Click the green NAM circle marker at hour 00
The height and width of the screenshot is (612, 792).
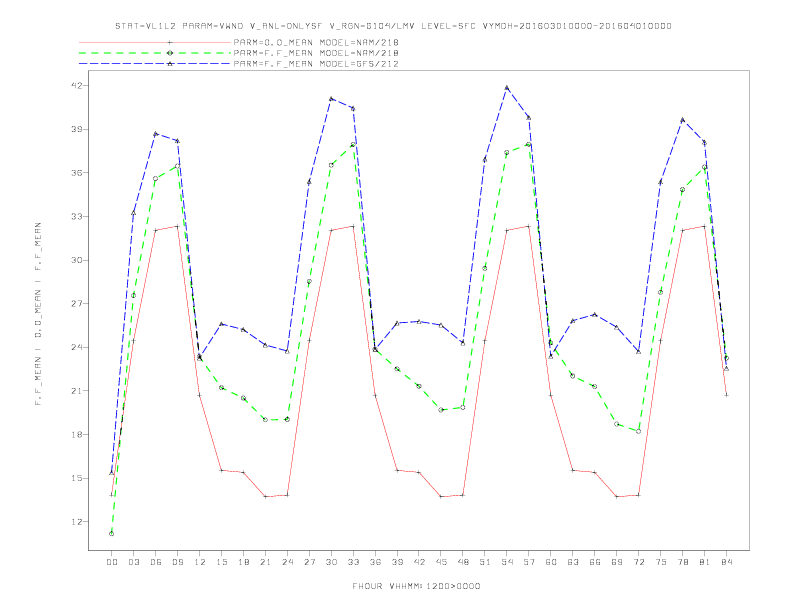112,534
